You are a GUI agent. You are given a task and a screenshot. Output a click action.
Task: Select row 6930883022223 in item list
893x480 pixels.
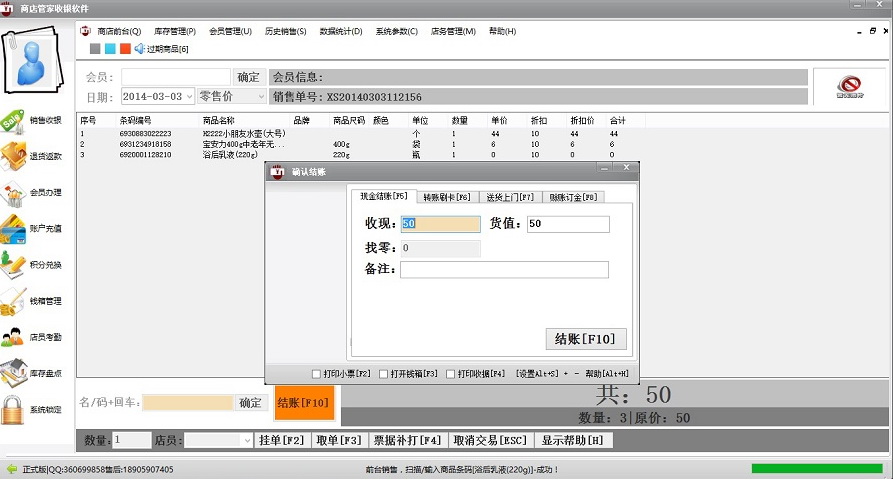(361, 134)
